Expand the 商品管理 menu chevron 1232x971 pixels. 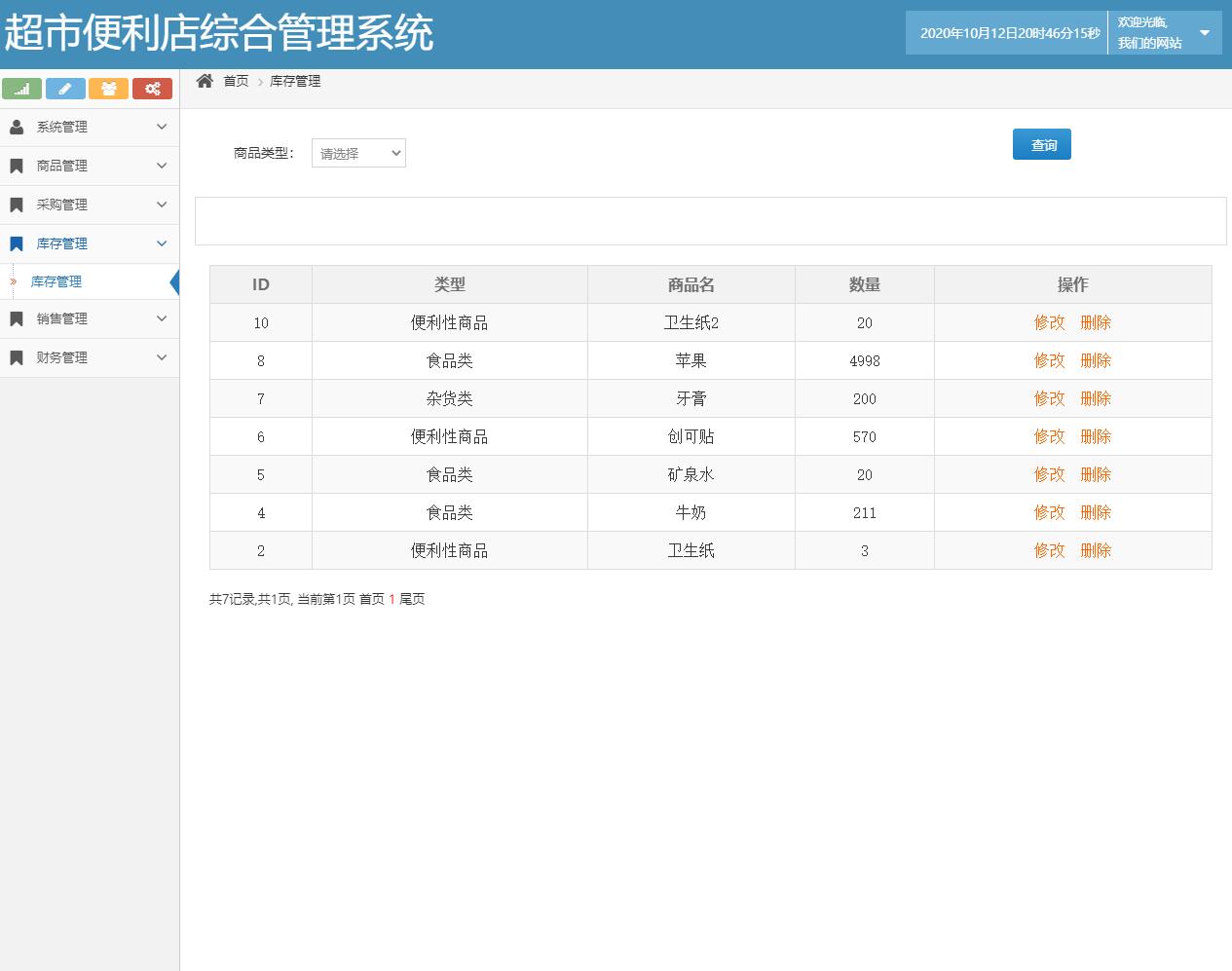tap(161, 166)
